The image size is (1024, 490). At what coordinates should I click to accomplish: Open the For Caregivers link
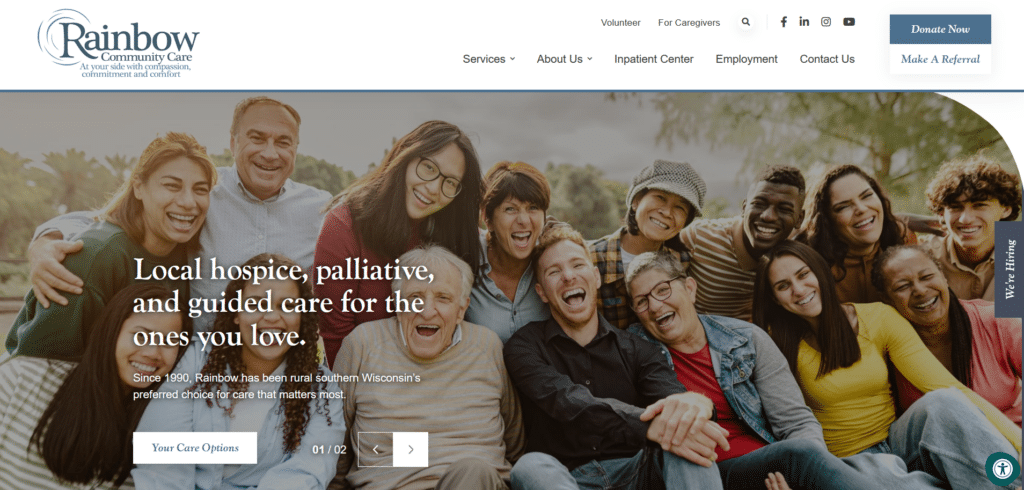[x=689, y=22]
